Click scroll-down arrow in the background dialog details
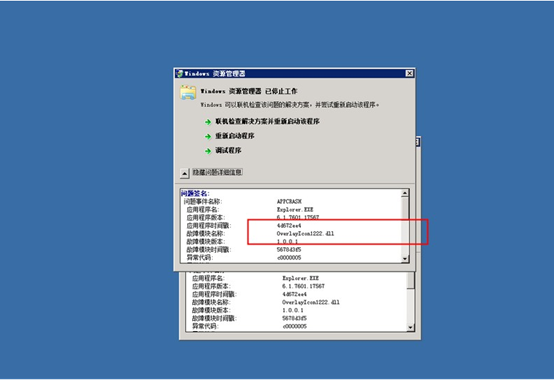The width and height of the screenshot is (554, 380). point(410,327)
